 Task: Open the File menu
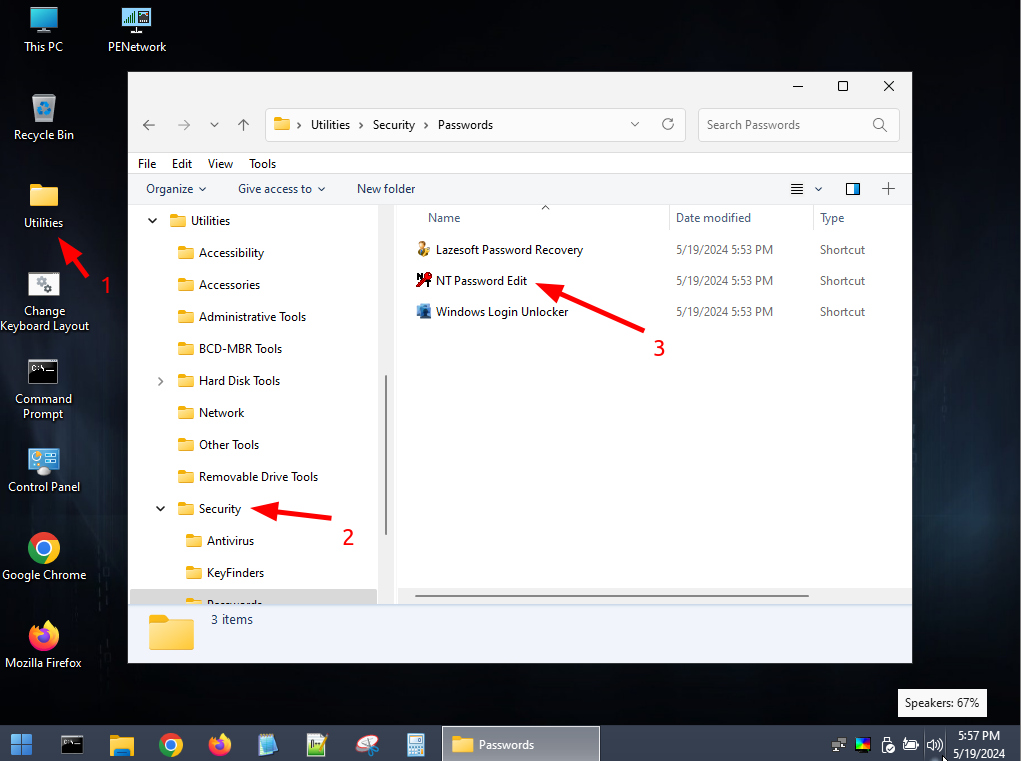tap(147, 164)
